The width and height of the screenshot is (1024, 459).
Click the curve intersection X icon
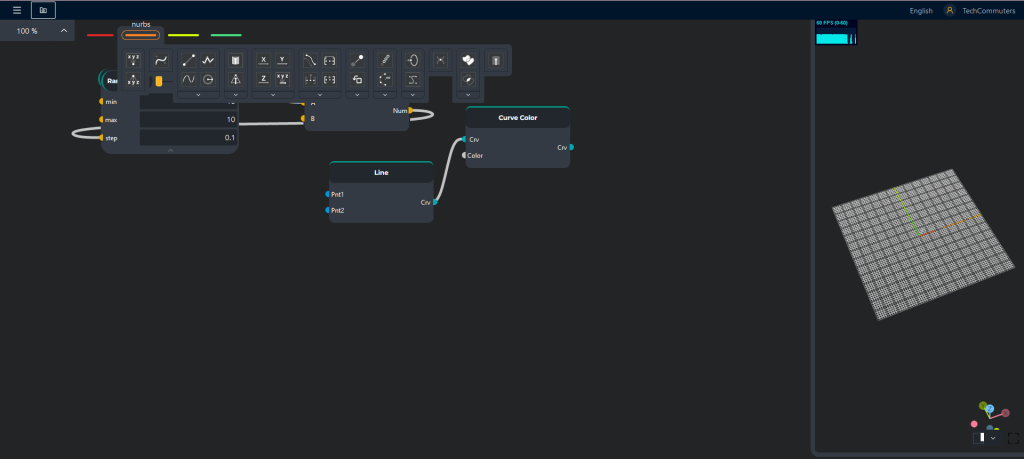point(441,61)
